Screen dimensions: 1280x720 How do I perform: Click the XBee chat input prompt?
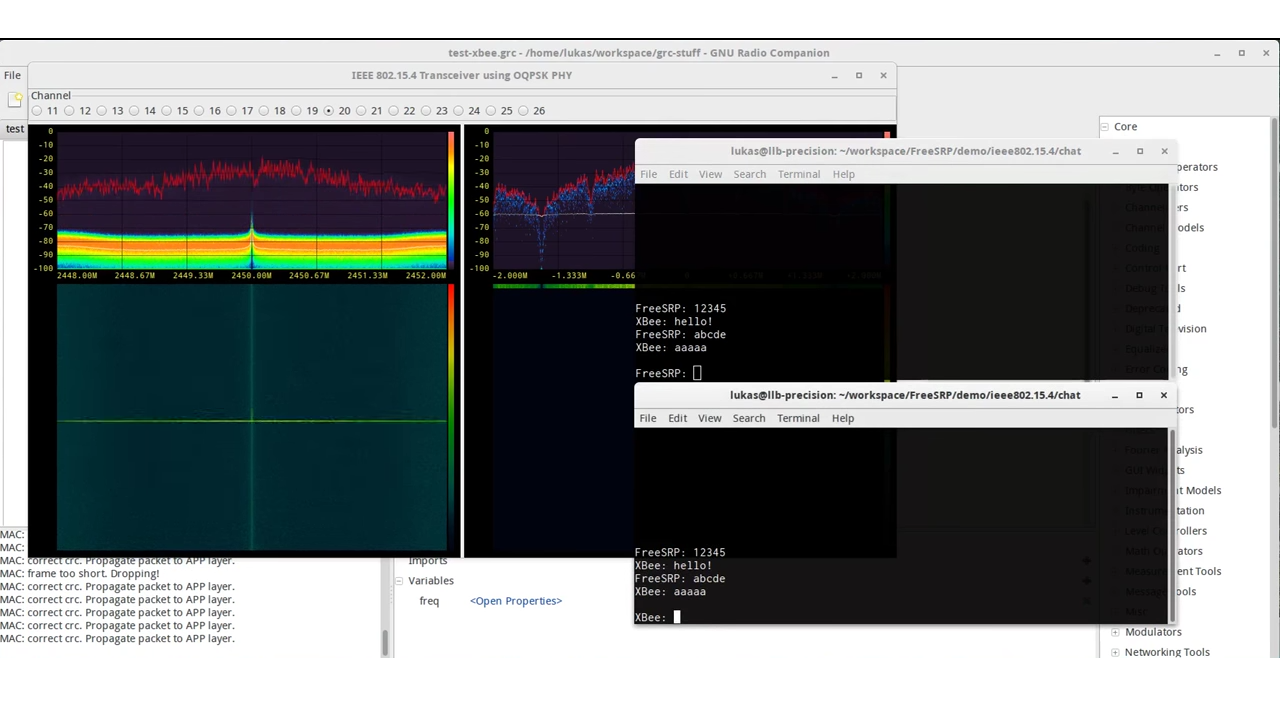click(x=678, y=617)
